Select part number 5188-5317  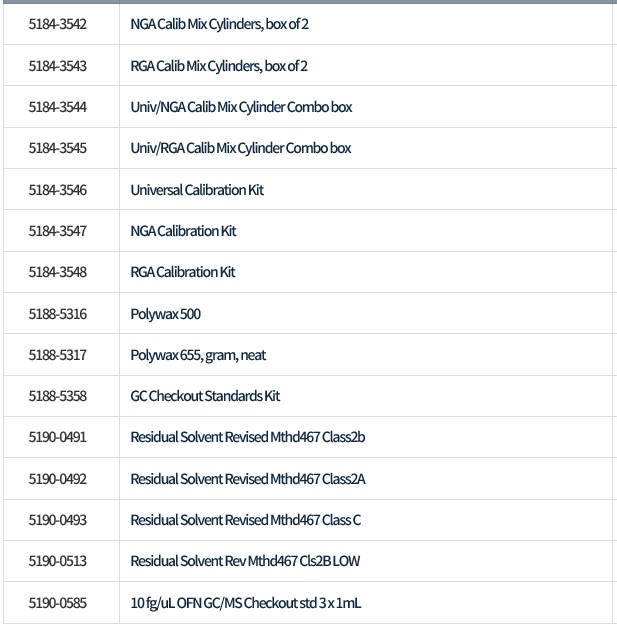tap(57, 355)
